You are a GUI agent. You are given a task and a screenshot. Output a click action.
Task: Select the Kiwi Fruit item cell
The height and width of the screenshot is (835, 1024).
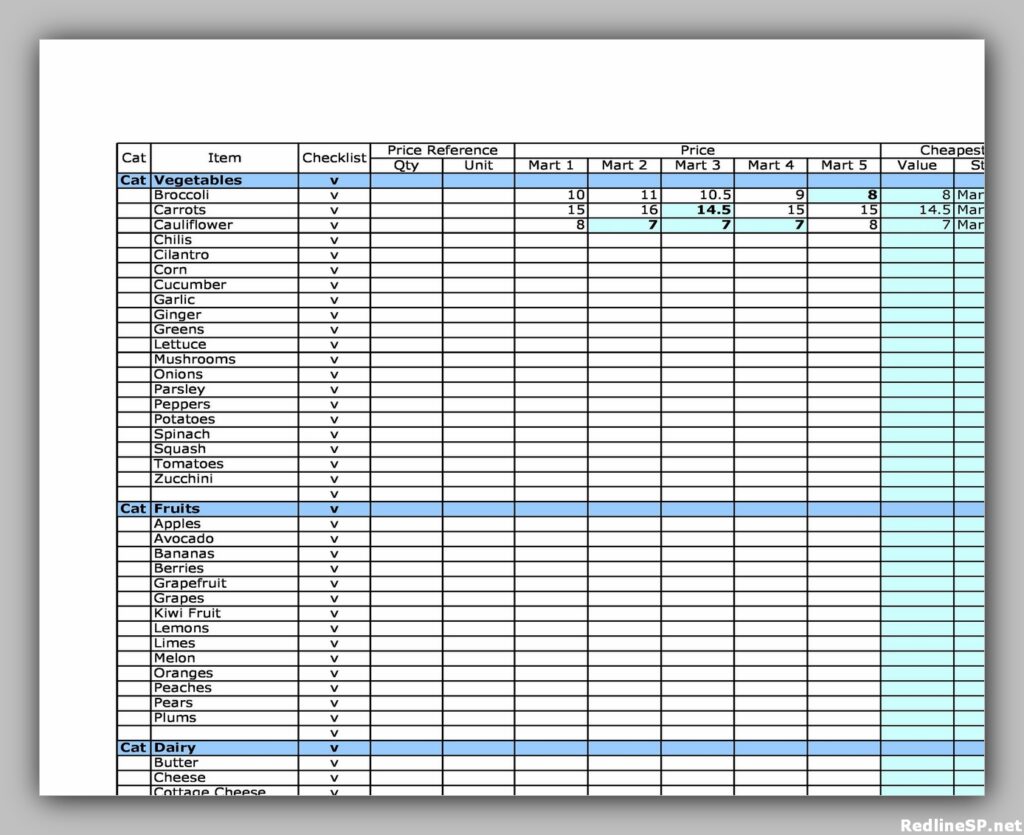(225, 613)
